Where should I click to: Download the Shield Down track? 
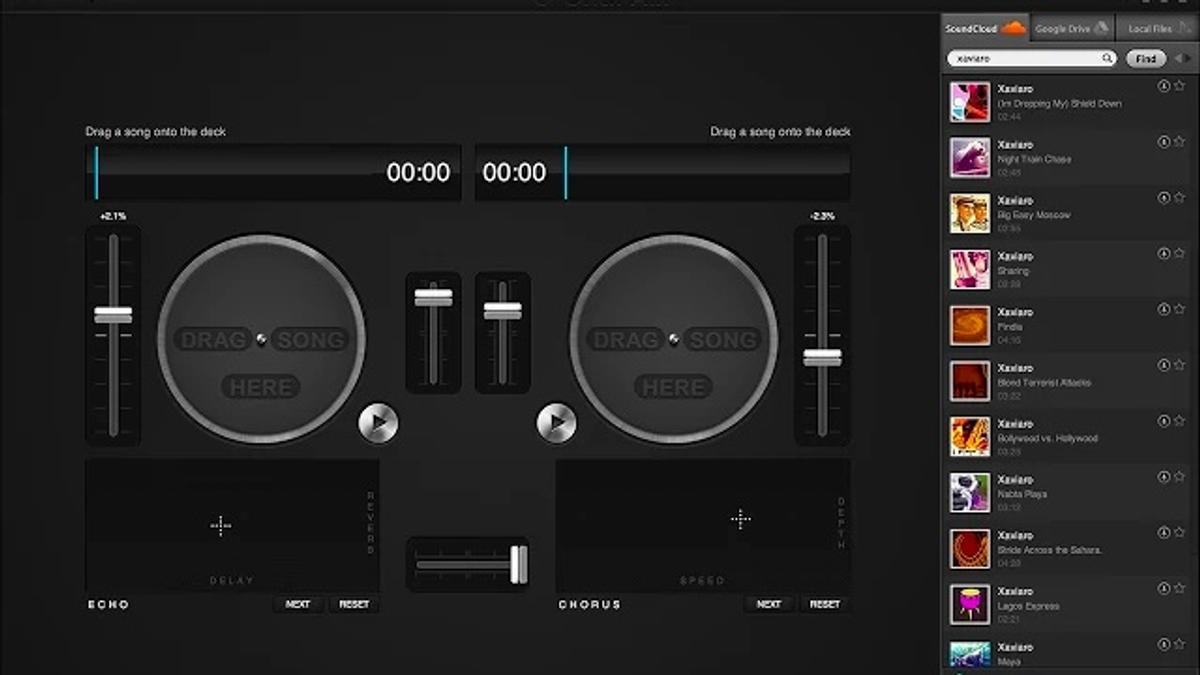coord(1164,86)
